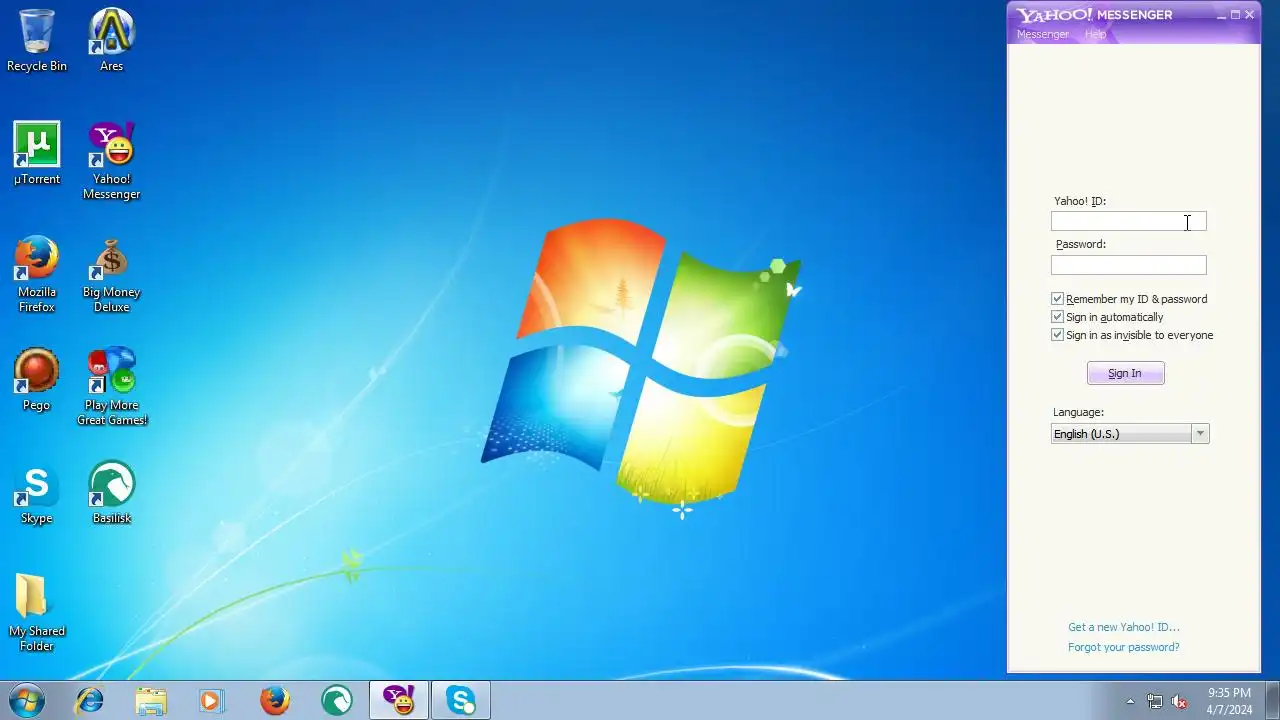This screenshot has width=1280, height=720.
Task: Follow the Get a new Yahoo! ID link
Action: point(1123,627)
